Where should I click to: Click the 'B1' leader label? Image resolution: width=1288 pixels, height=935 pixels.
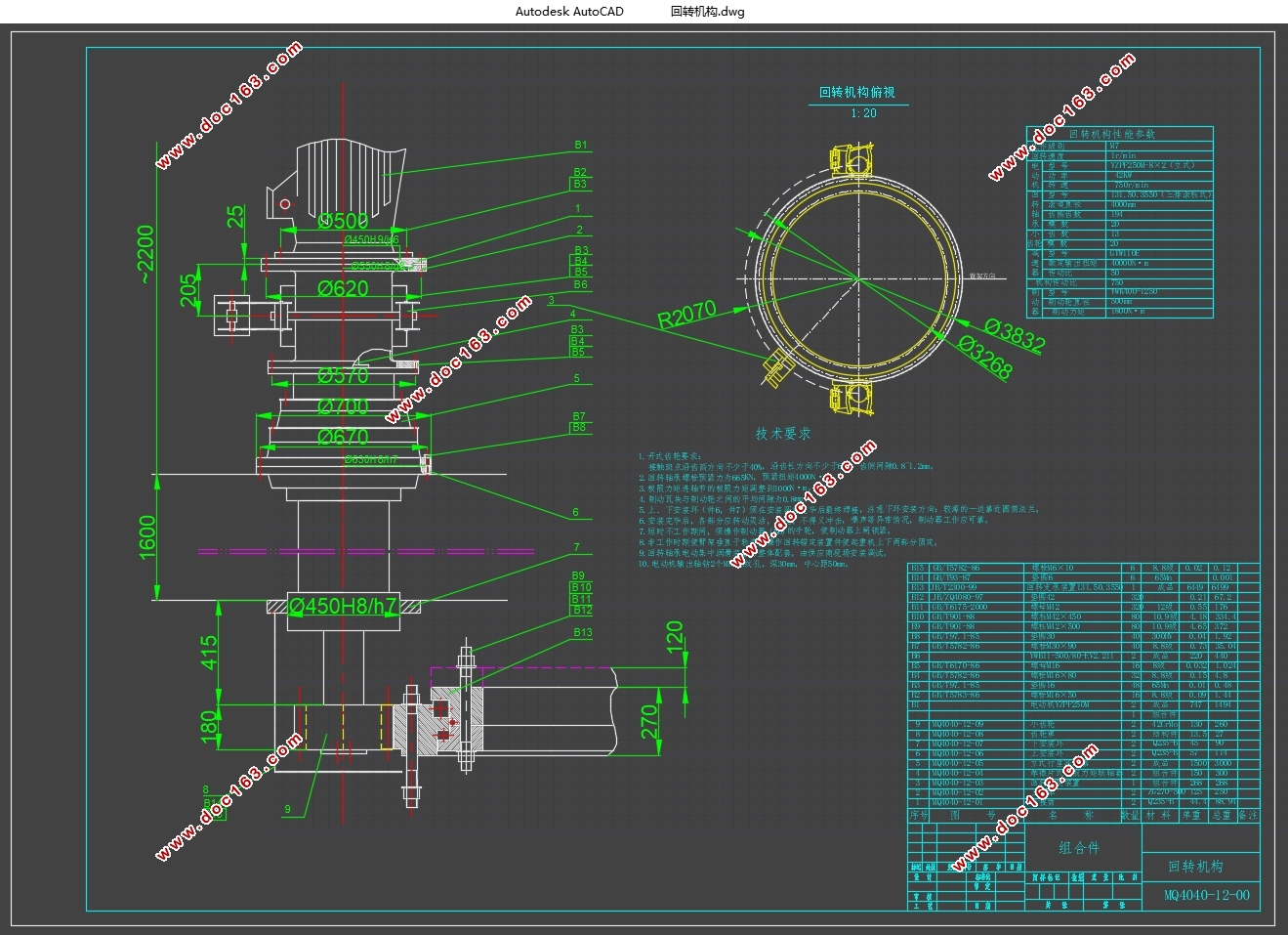[x=581, y=145]
